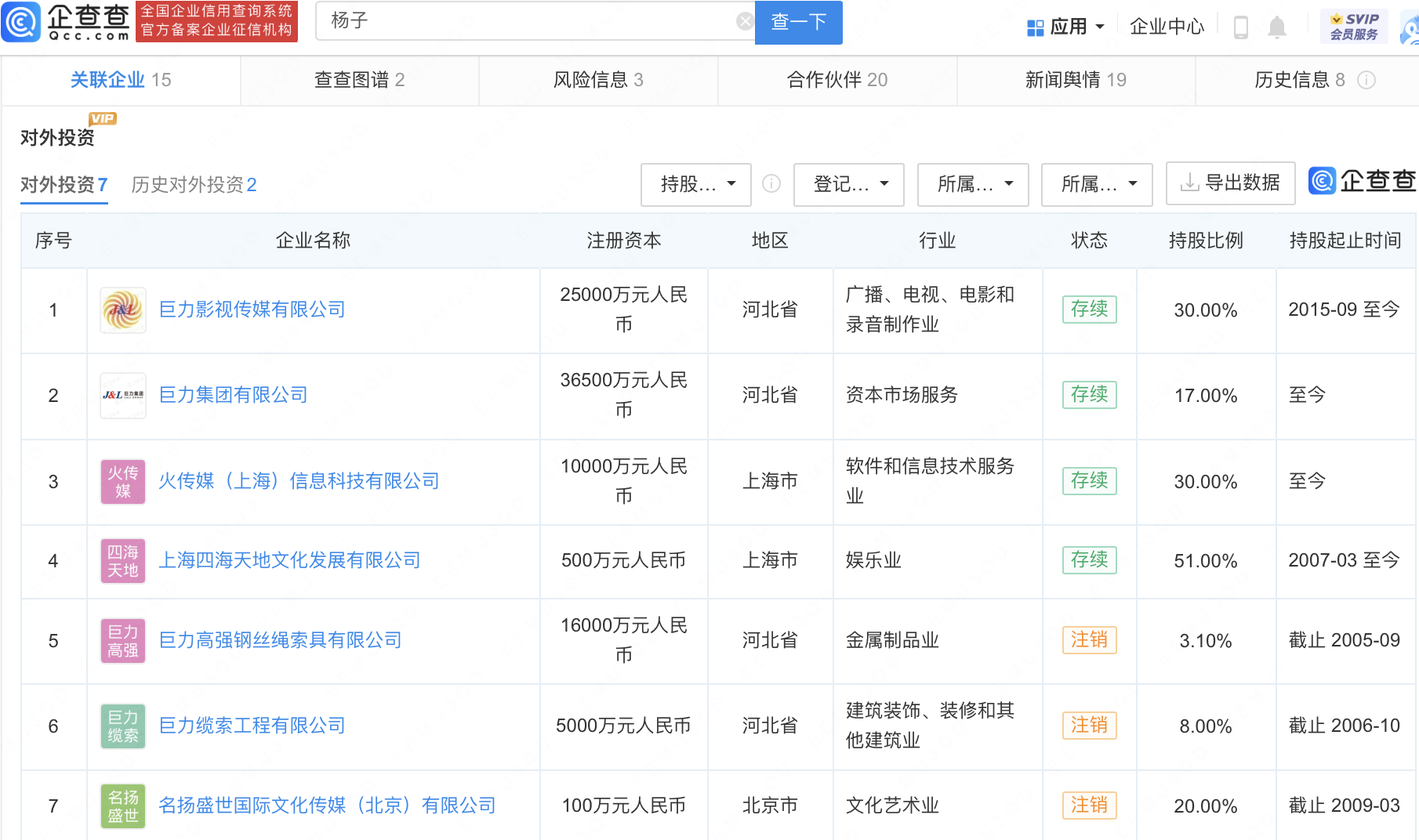
Task: Click the 四海天地 company logo tile
Action: coord(123,561)
